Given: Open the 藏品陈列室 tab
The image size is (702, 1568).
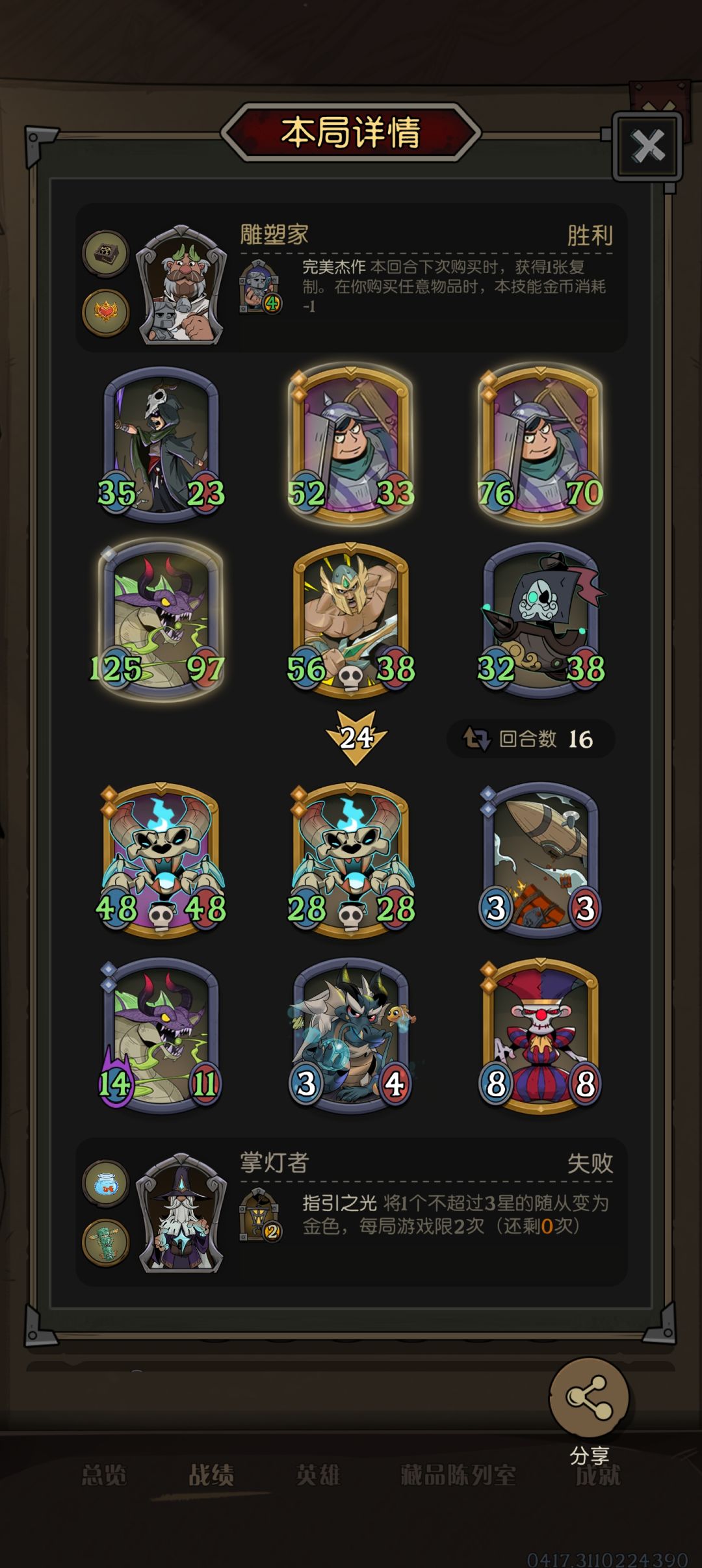Looking at the screenshot, I should coord(458,1474).
